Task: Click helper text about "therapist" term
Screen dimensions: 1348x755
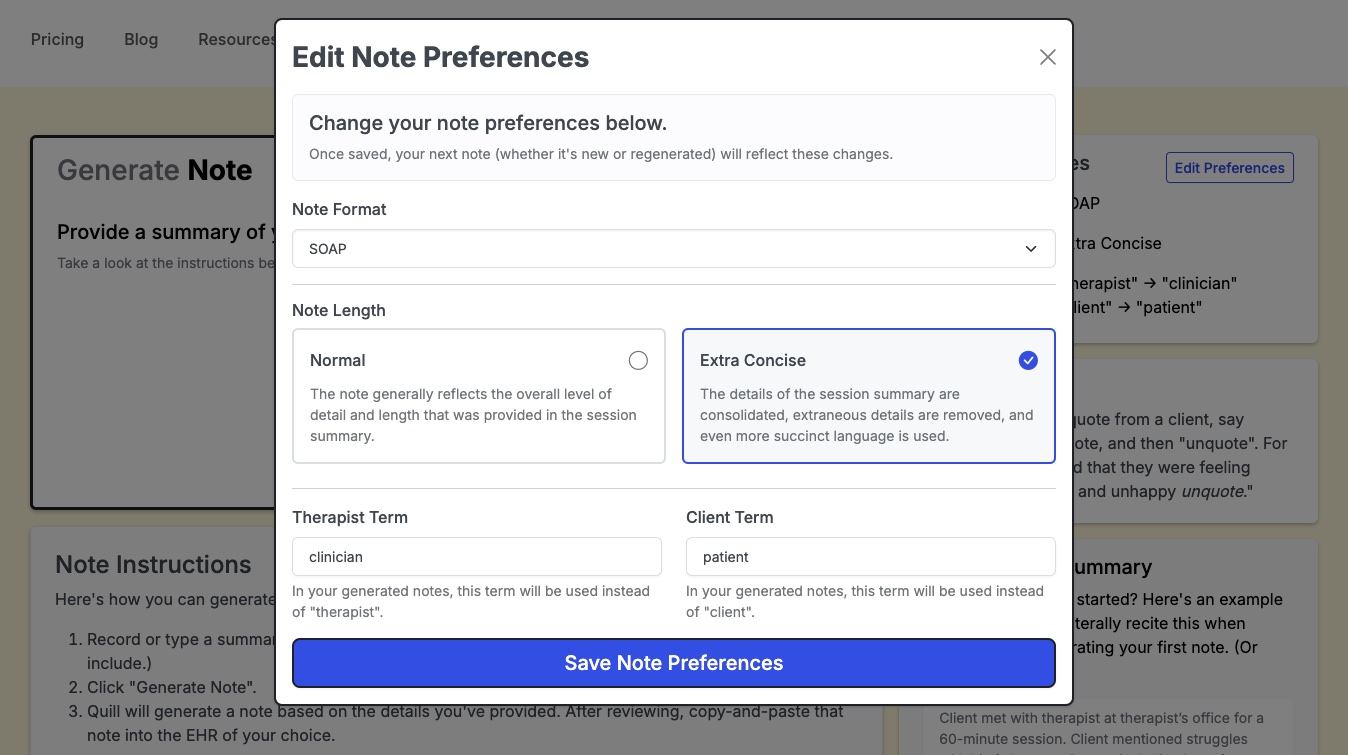Action: tap(471, 601)
